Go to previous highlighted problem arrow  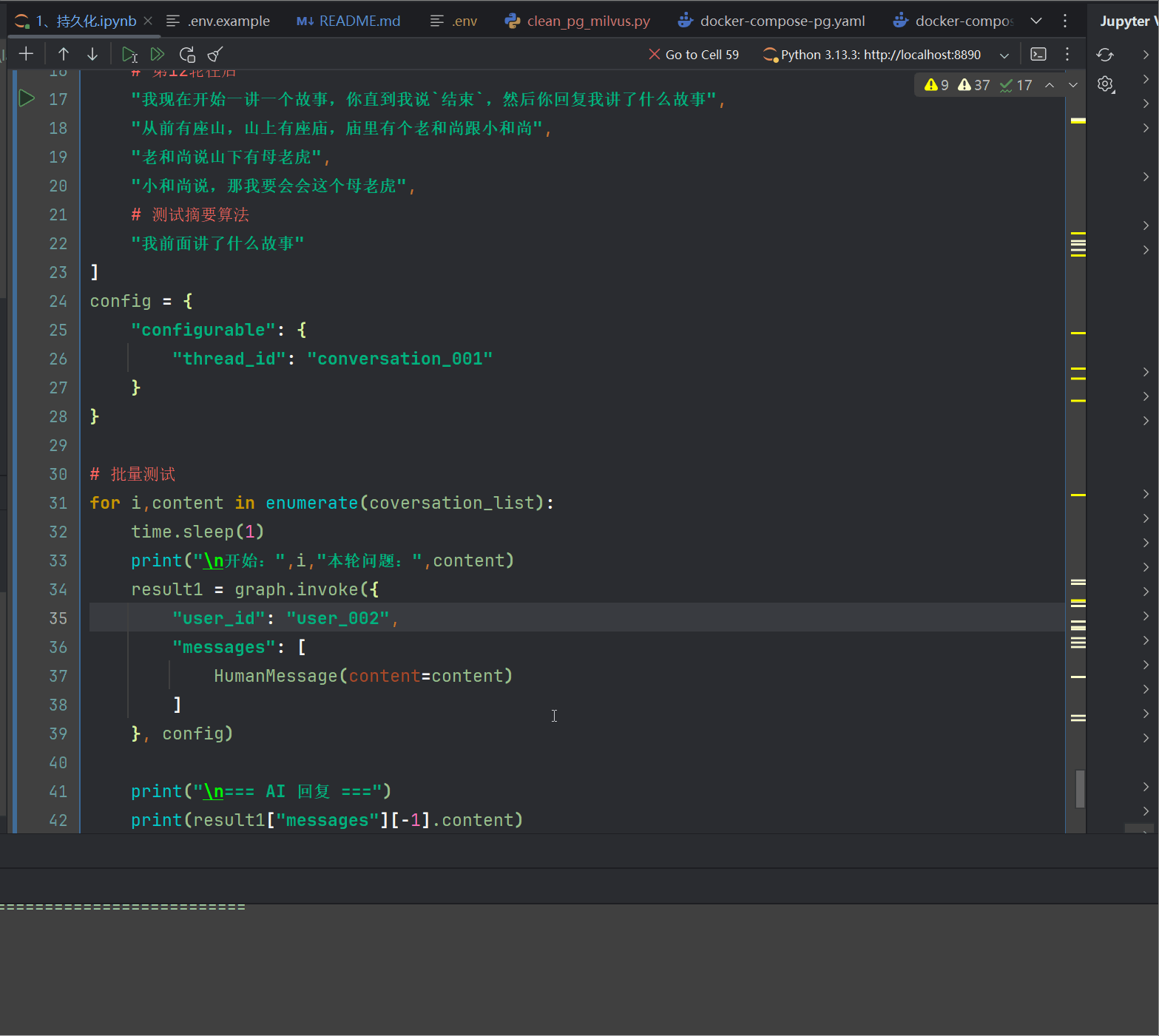pos(1050,85)
